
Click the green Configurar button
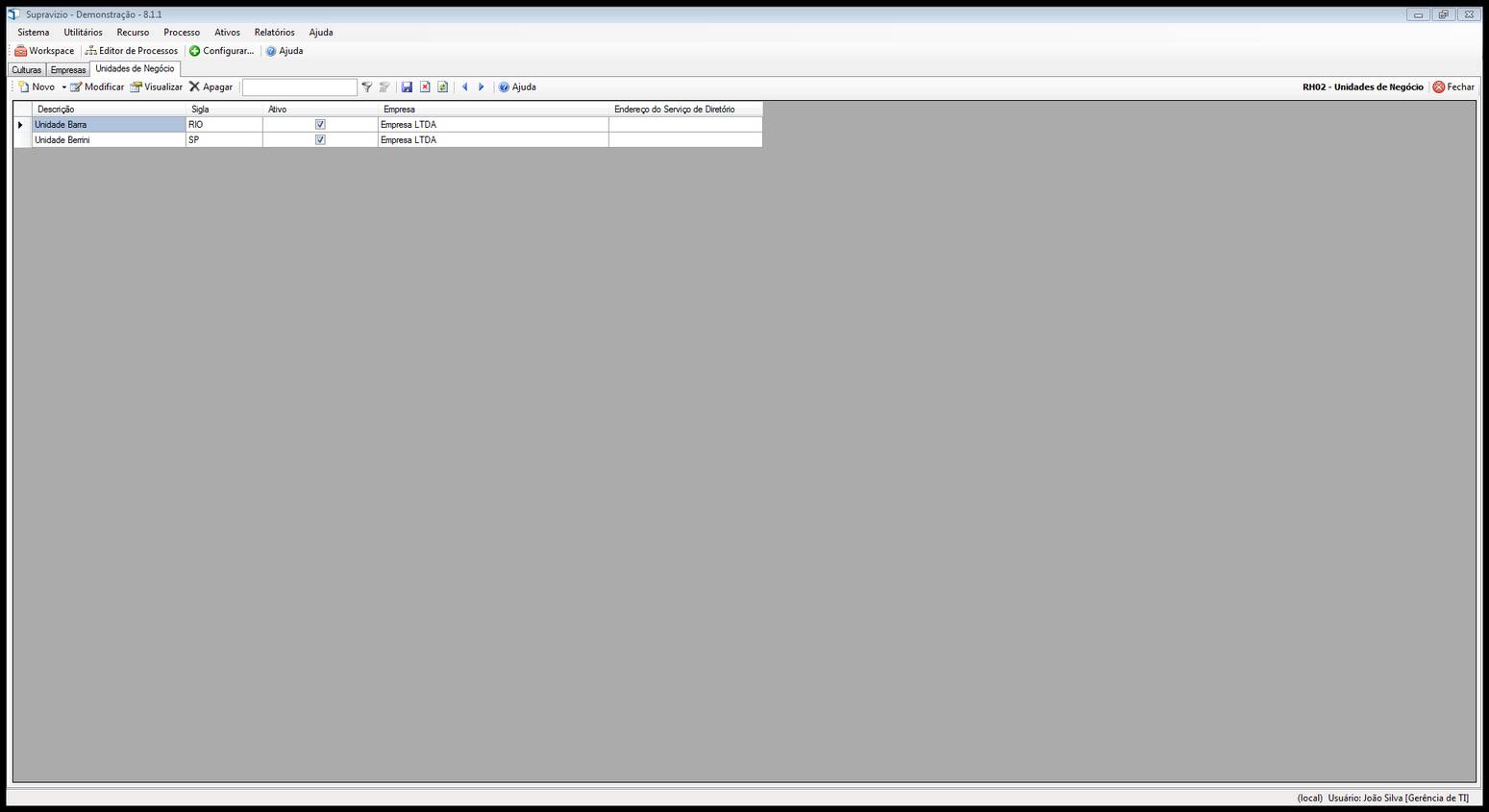(x=221, y=51)
